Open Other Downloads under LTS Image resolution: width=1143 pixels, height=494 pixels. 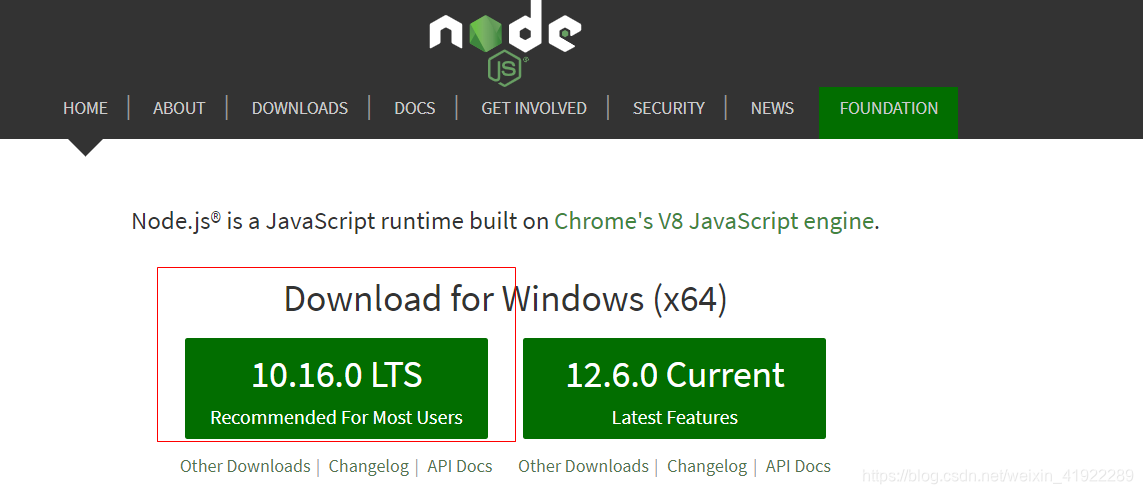(245, 466)
